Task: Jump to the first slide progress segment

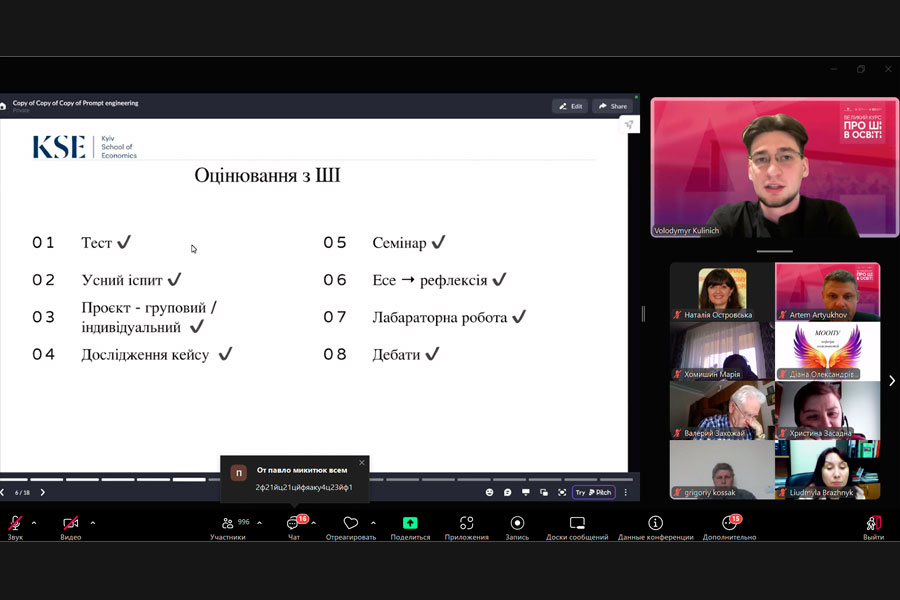Action: point(14,479)
